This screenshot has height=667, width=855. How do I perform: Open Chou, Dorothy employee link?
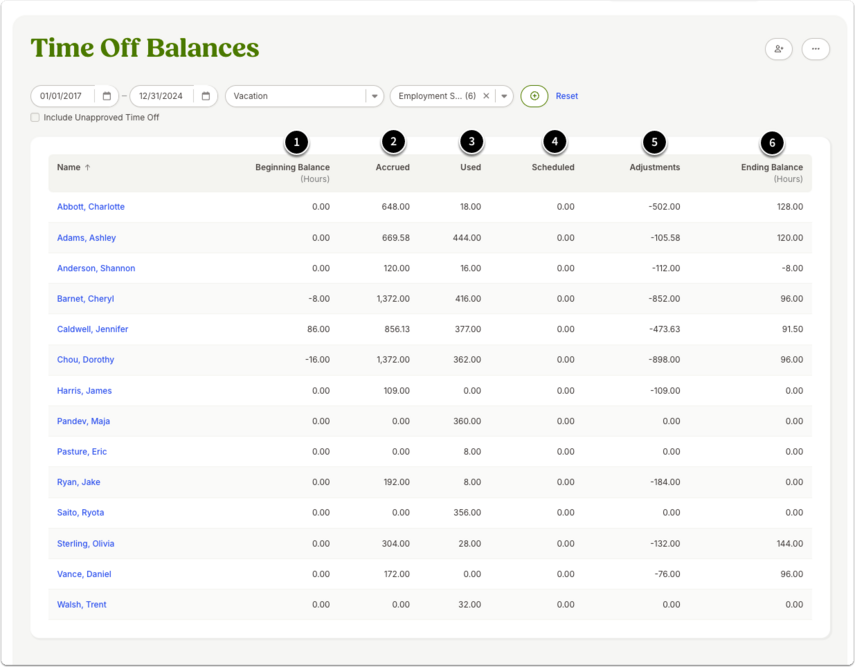[85, 360]
